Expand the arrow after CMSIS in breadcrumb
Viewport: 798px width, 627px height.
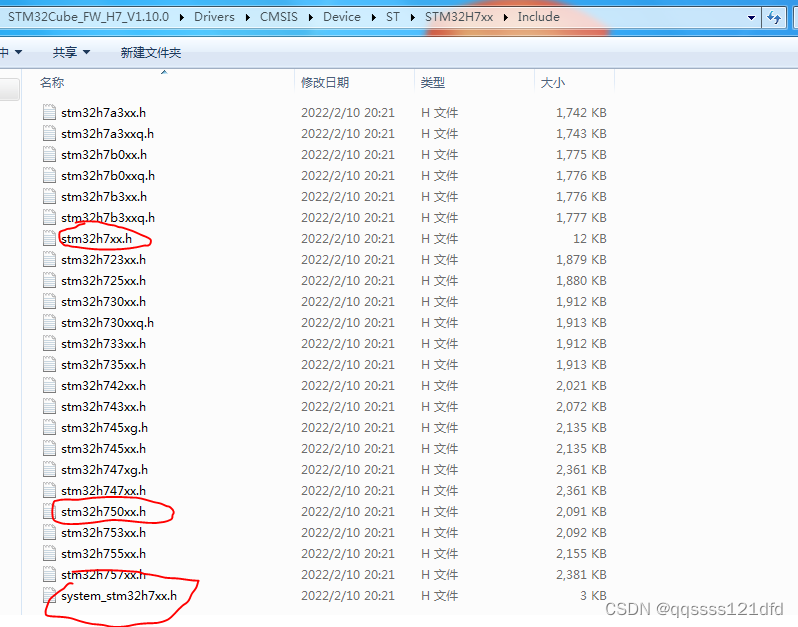(310, 17)
